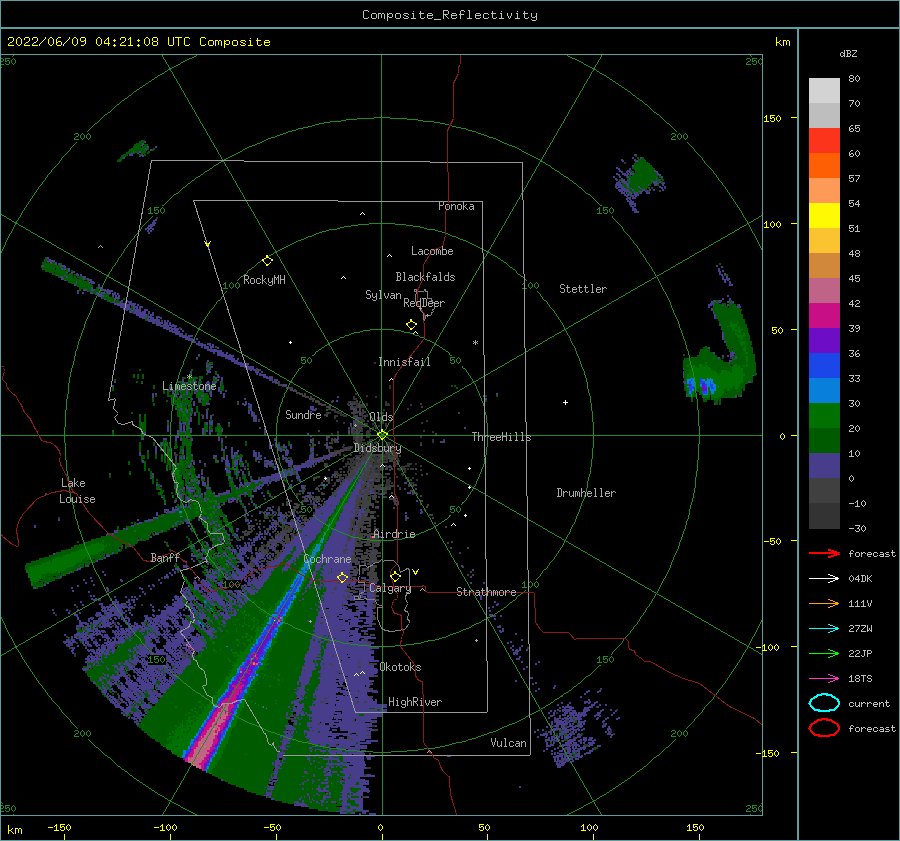Click the Banff town label
This screenshot has height=841, width=900.
tap(165, 557)
